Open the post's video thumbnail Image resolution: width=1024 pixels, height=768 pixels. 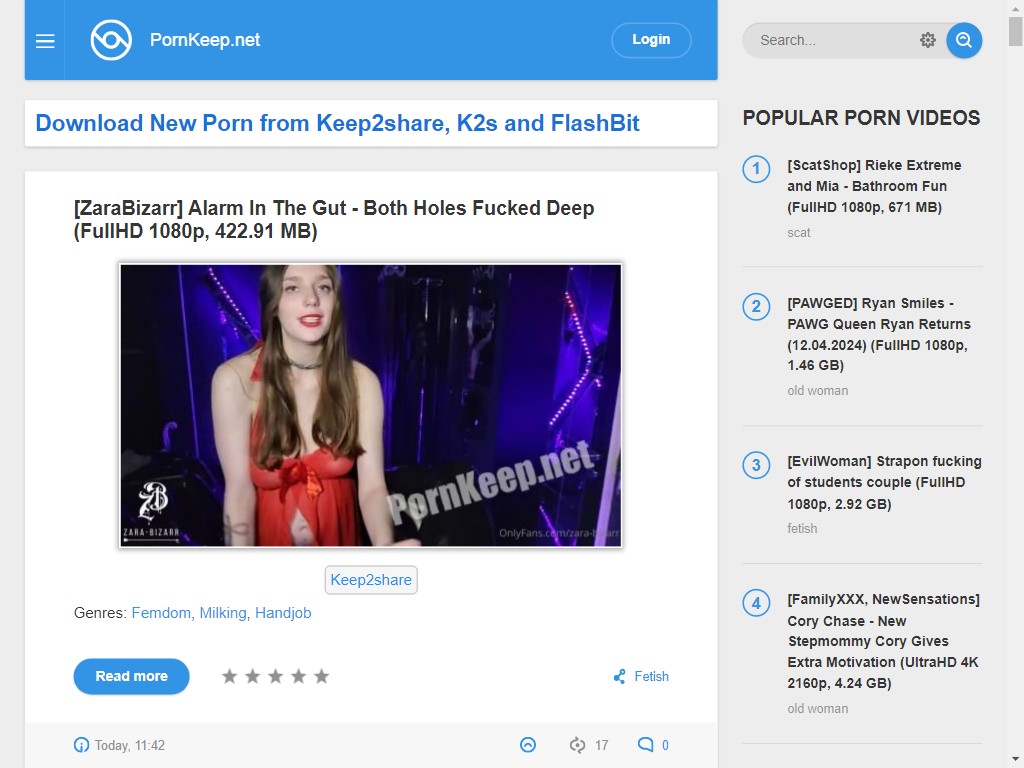point(371,405)
